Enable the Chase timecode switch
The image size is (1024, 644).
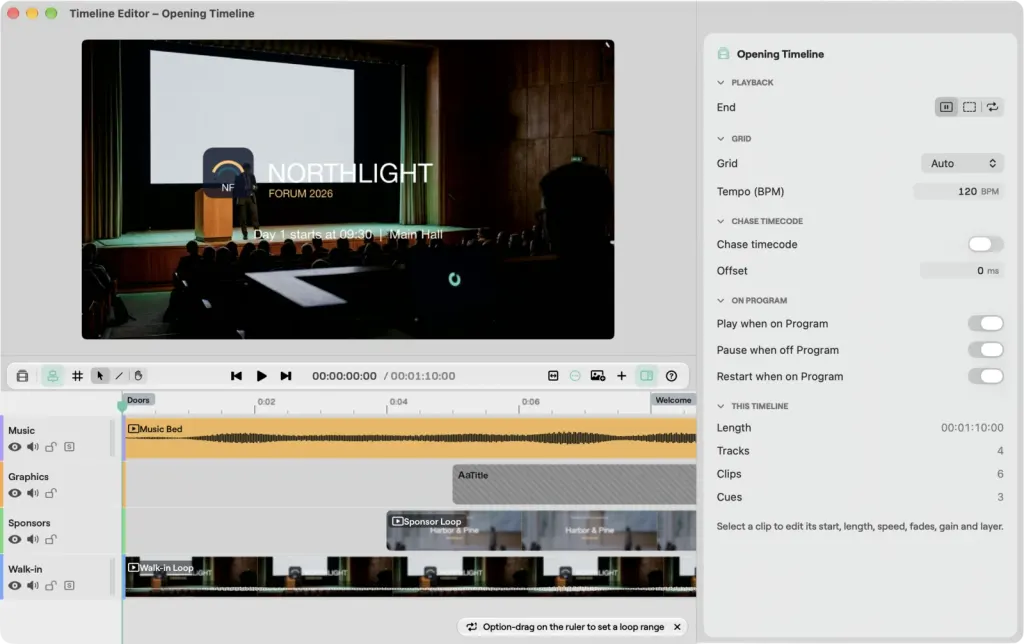(x=985, y=244)
